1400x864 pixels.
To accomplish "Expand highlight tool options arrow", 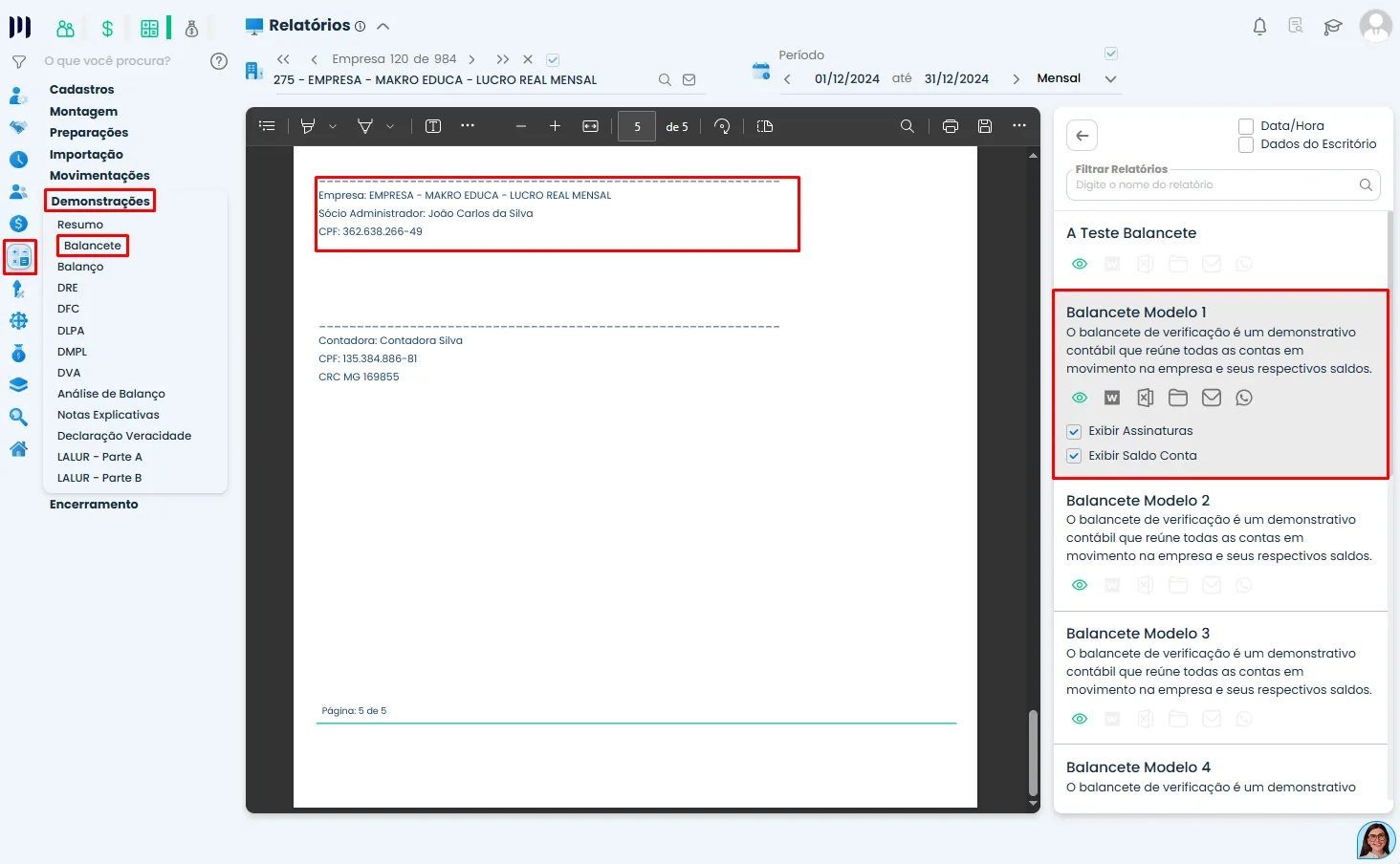I will [333, 126].
